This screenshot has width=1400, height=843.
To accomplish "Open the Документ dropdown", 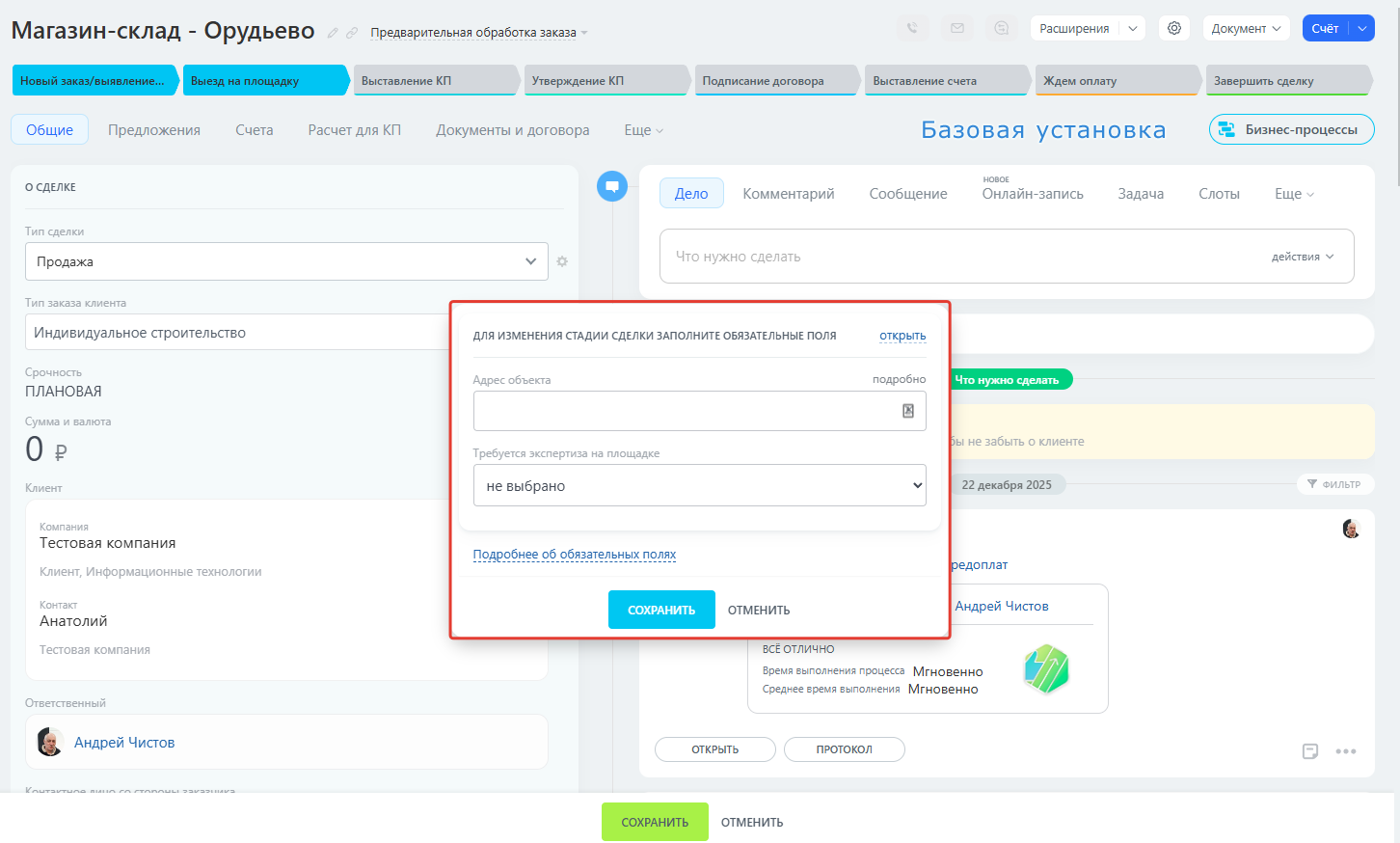I will tap(1247, 28).
